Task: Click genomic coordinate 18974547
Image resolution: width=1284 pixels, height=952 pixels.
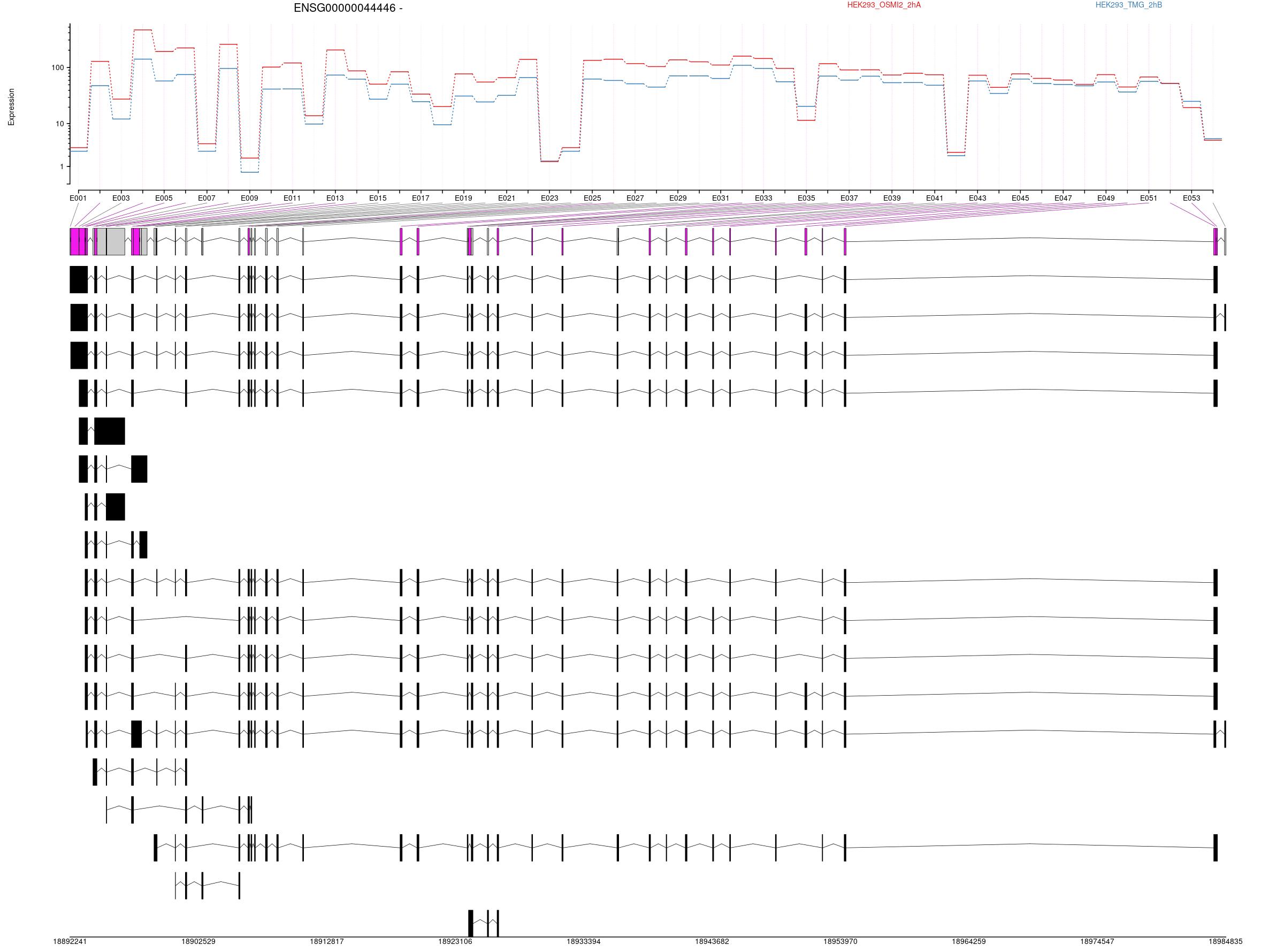Action: click(1097, 942)
